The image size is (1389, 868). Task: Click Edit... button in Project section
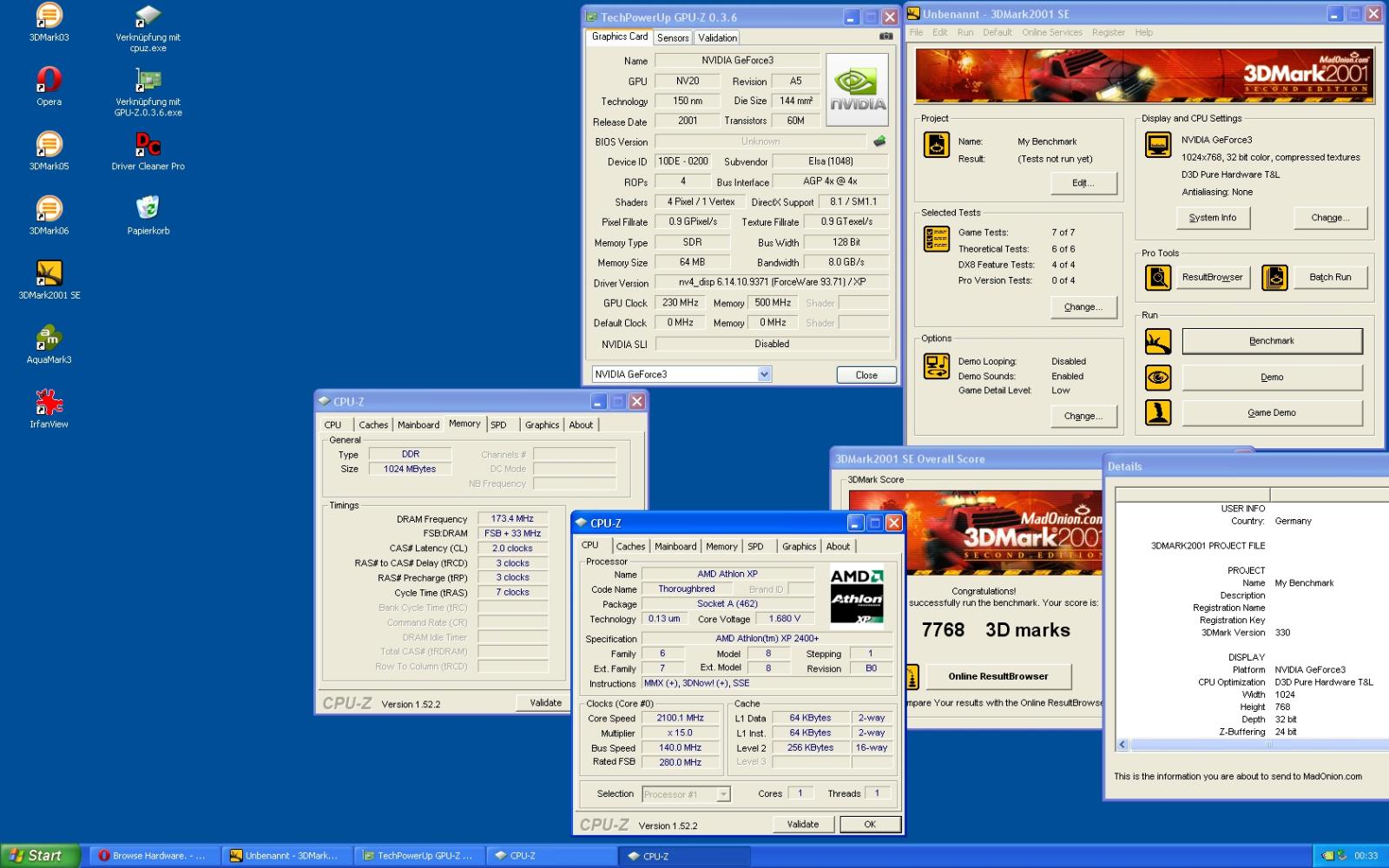[1083, 183]
